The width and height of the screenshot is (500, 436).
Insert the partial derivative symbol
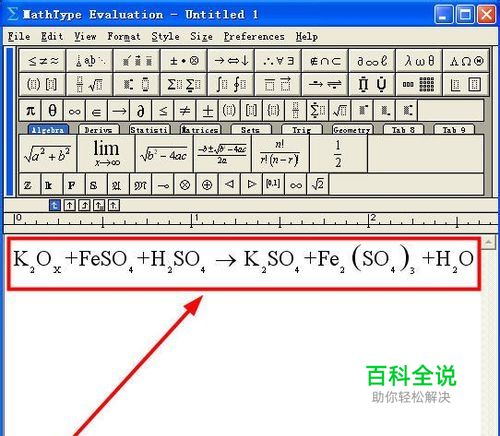point(141,110)
